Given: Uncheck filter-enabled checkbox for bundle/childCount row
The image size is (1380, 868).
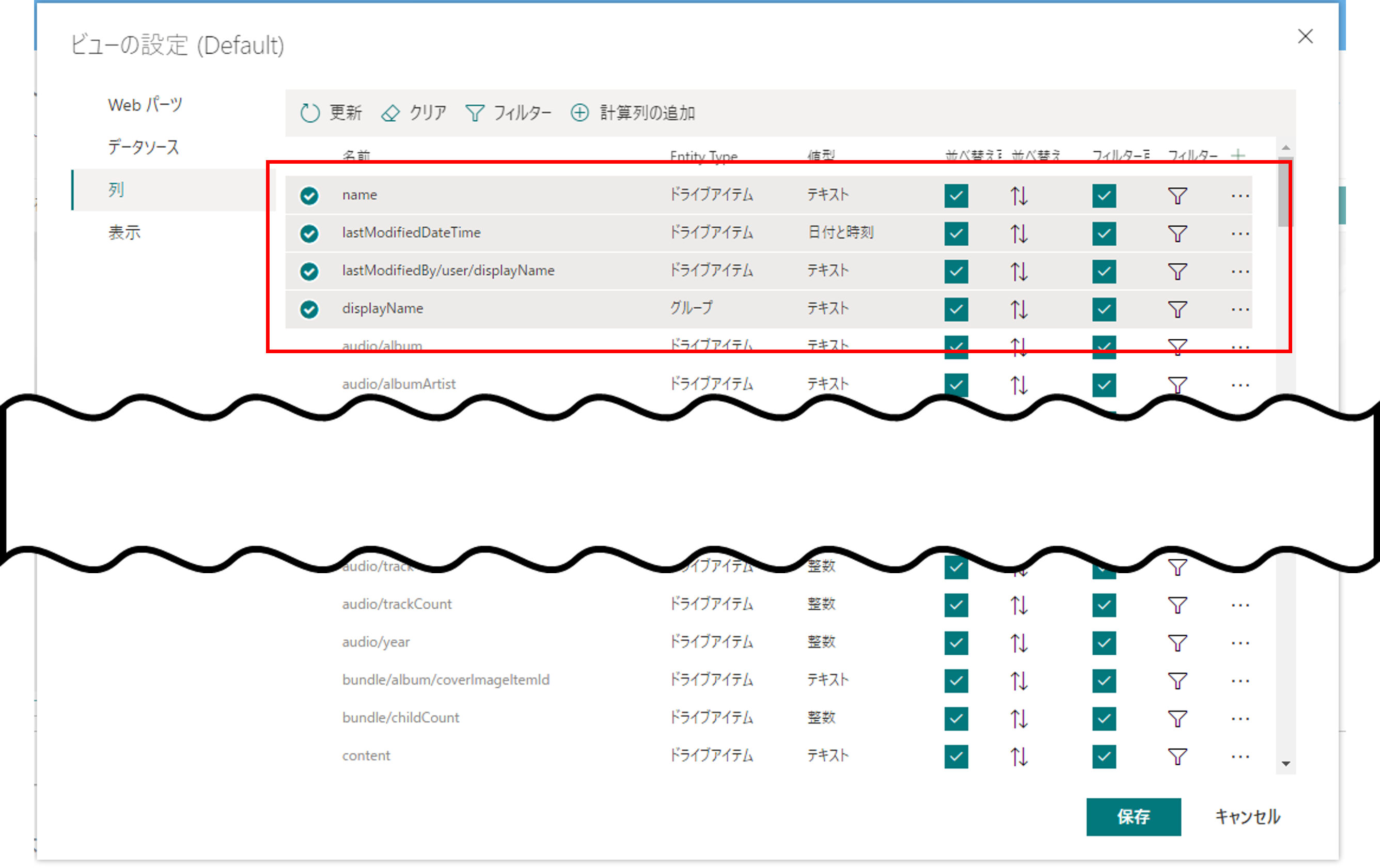Looking at the screenshot, I should pos(1104,718).
